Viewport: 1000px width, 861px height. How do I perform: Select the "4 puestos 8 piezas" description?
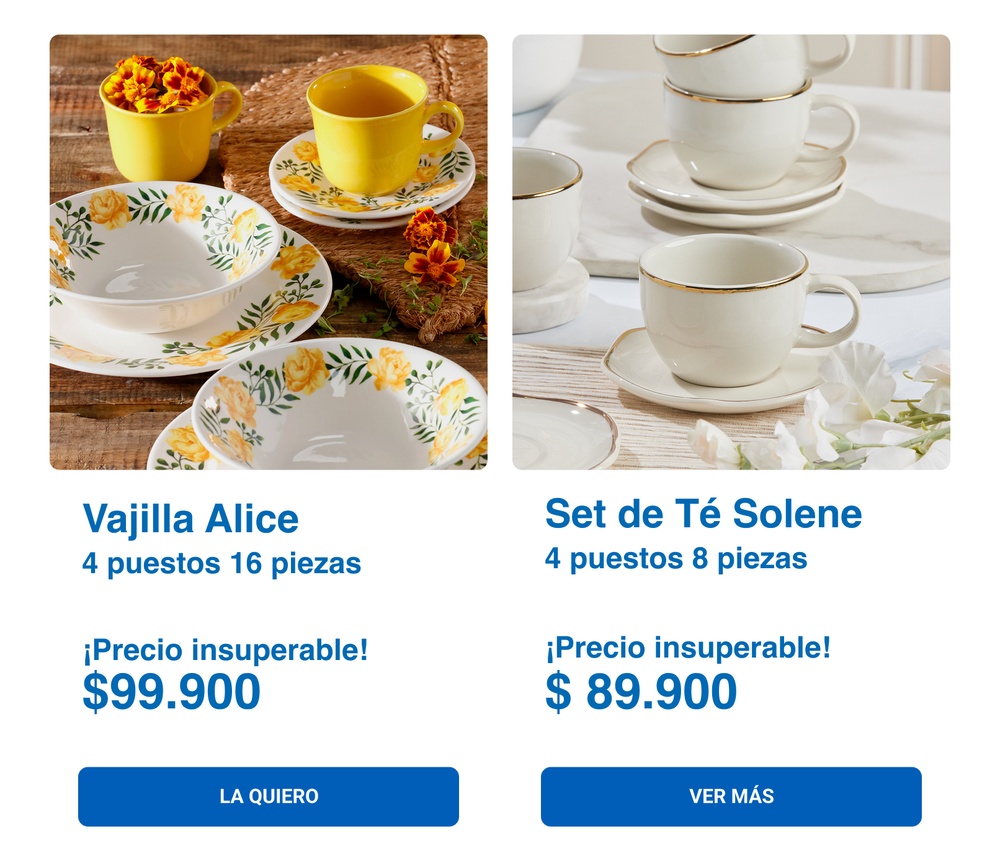point(675,558)
